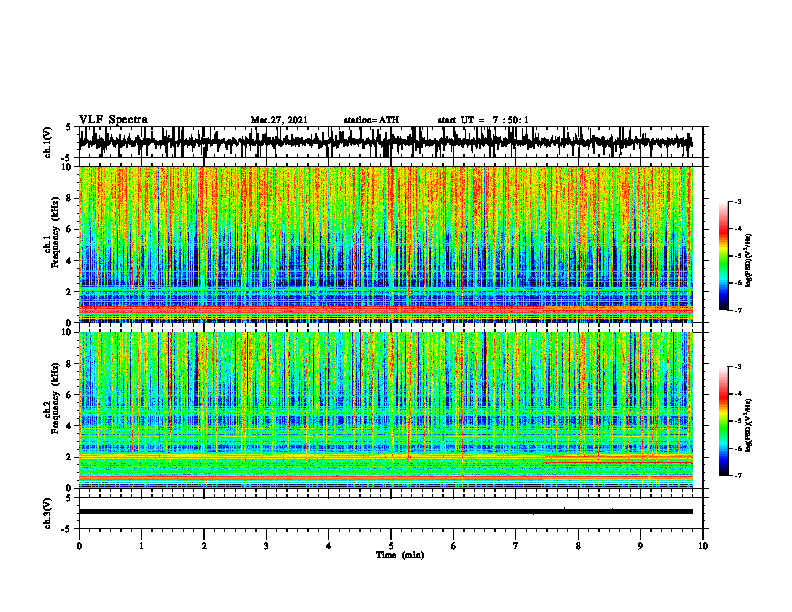Select the "start UT = 7 :50: 1" text
The height and width of the screenshot is (612, 792).
(x=483, y=120)
